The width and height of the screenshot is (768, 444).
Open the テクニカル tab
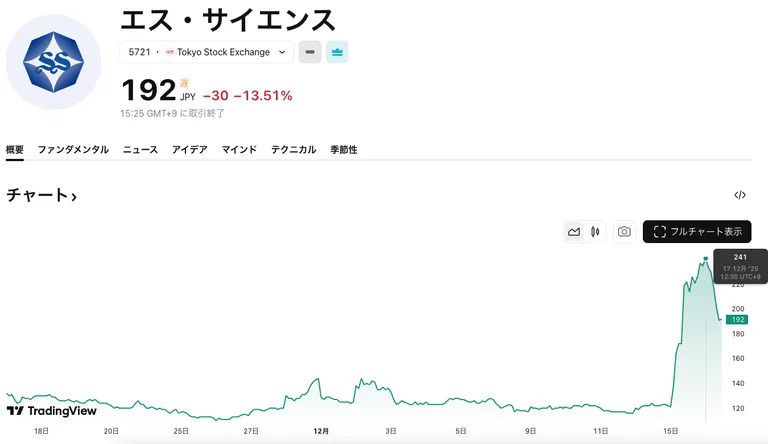coord(293,149)
